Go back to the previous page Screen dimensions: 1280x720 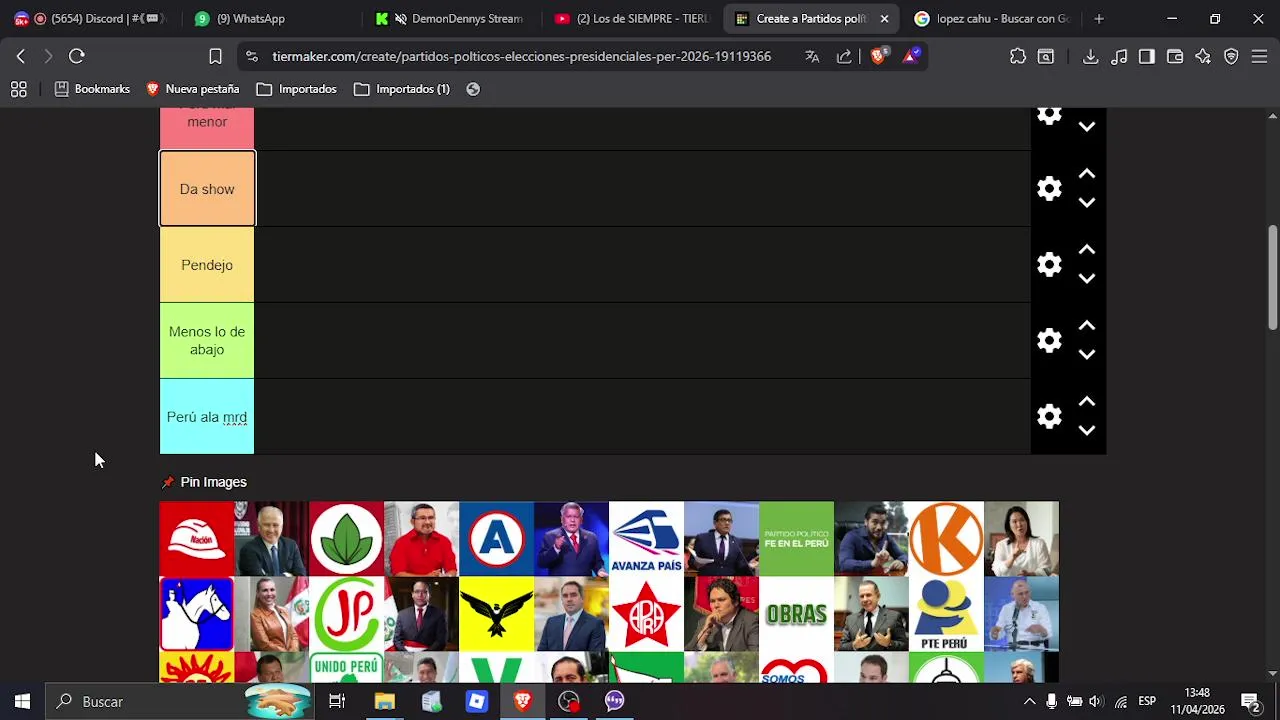(x=21, y=56)
